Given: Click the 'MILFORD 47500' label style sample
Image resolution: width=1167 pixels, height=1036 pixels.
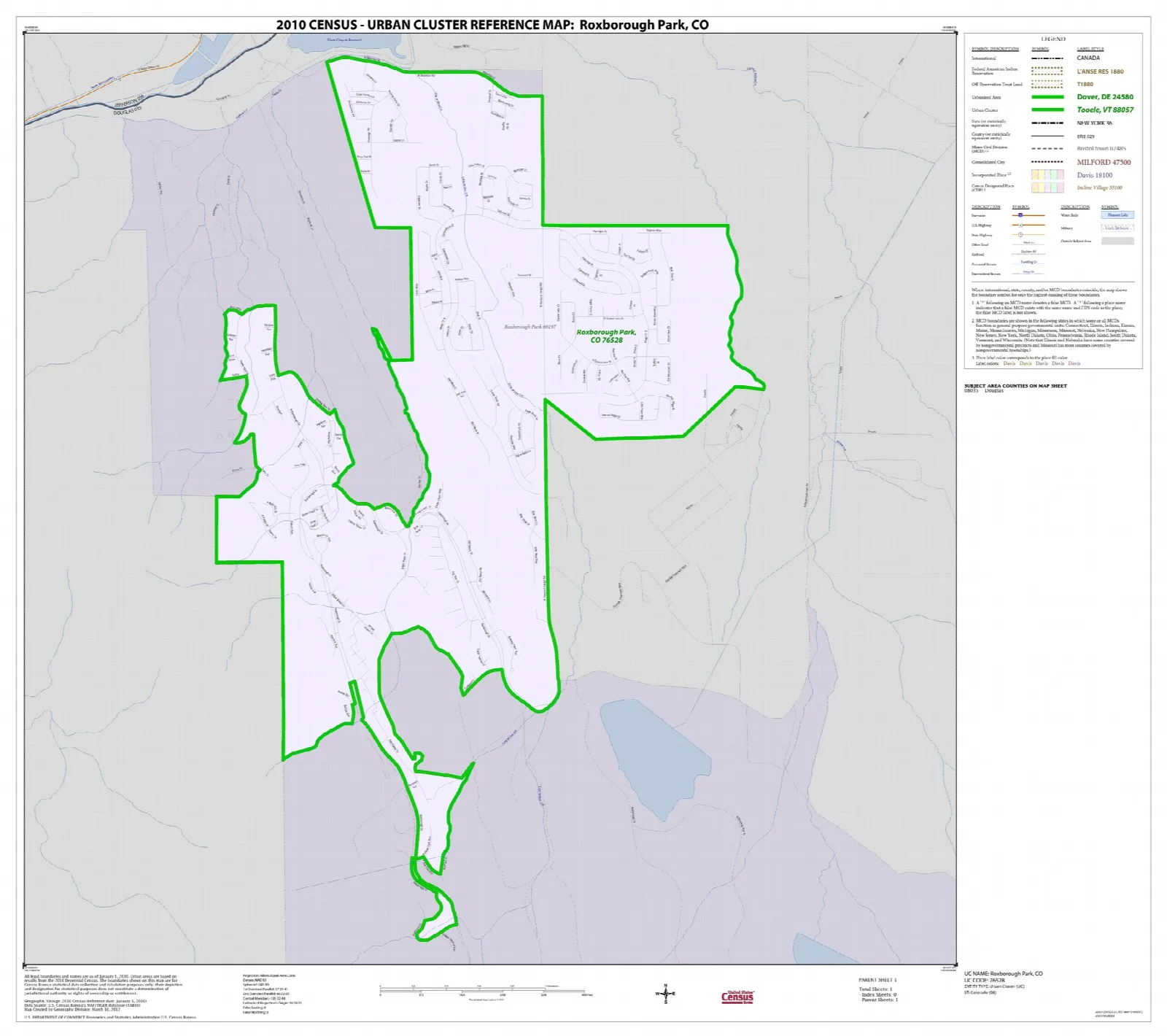Looking at the screenshot, I should (1104, 162).
